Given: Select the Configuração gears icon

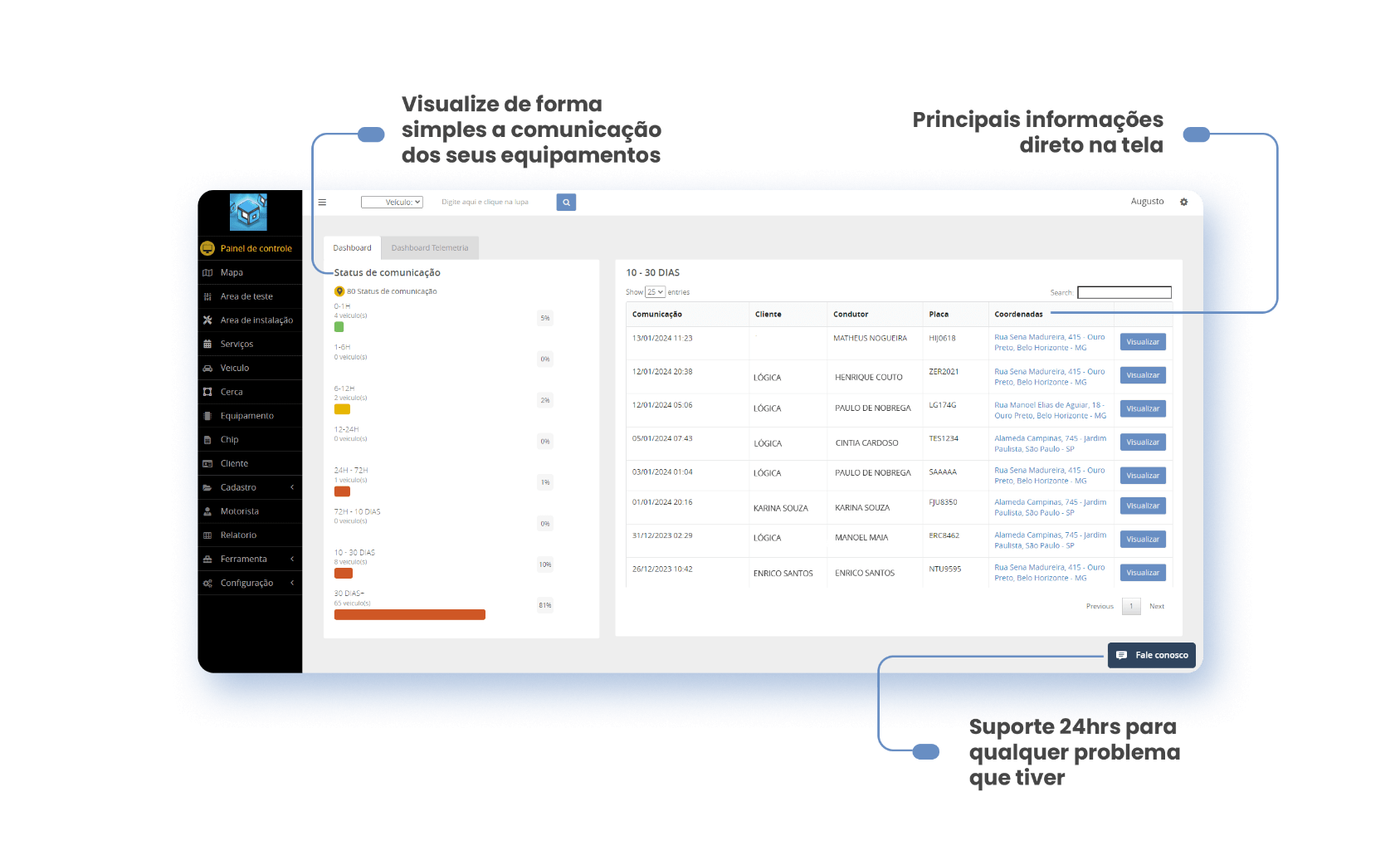Looking at the screenshot, I should (207, 583).
